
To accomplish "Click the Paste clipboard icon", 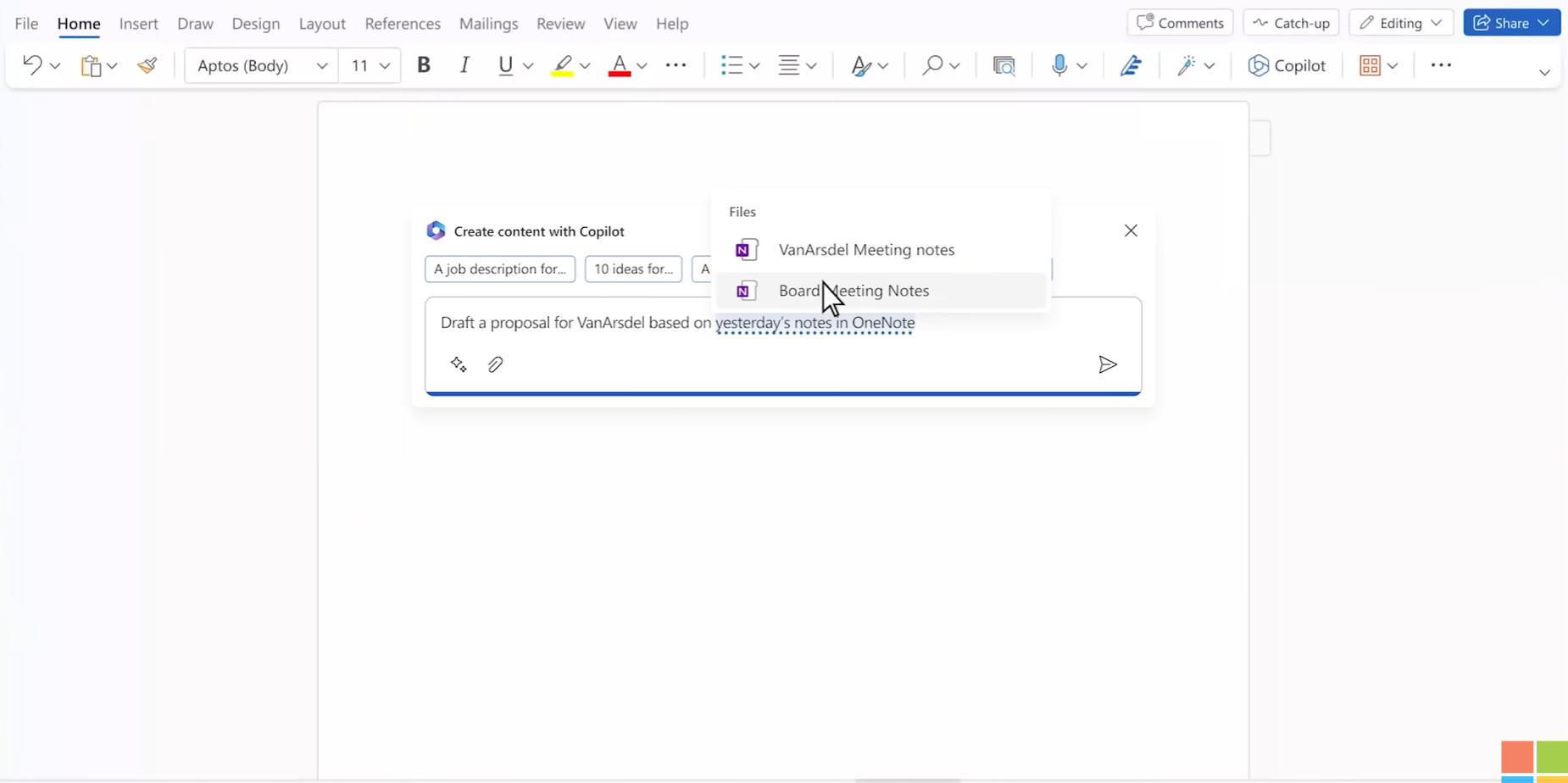I will pos(91,65).
